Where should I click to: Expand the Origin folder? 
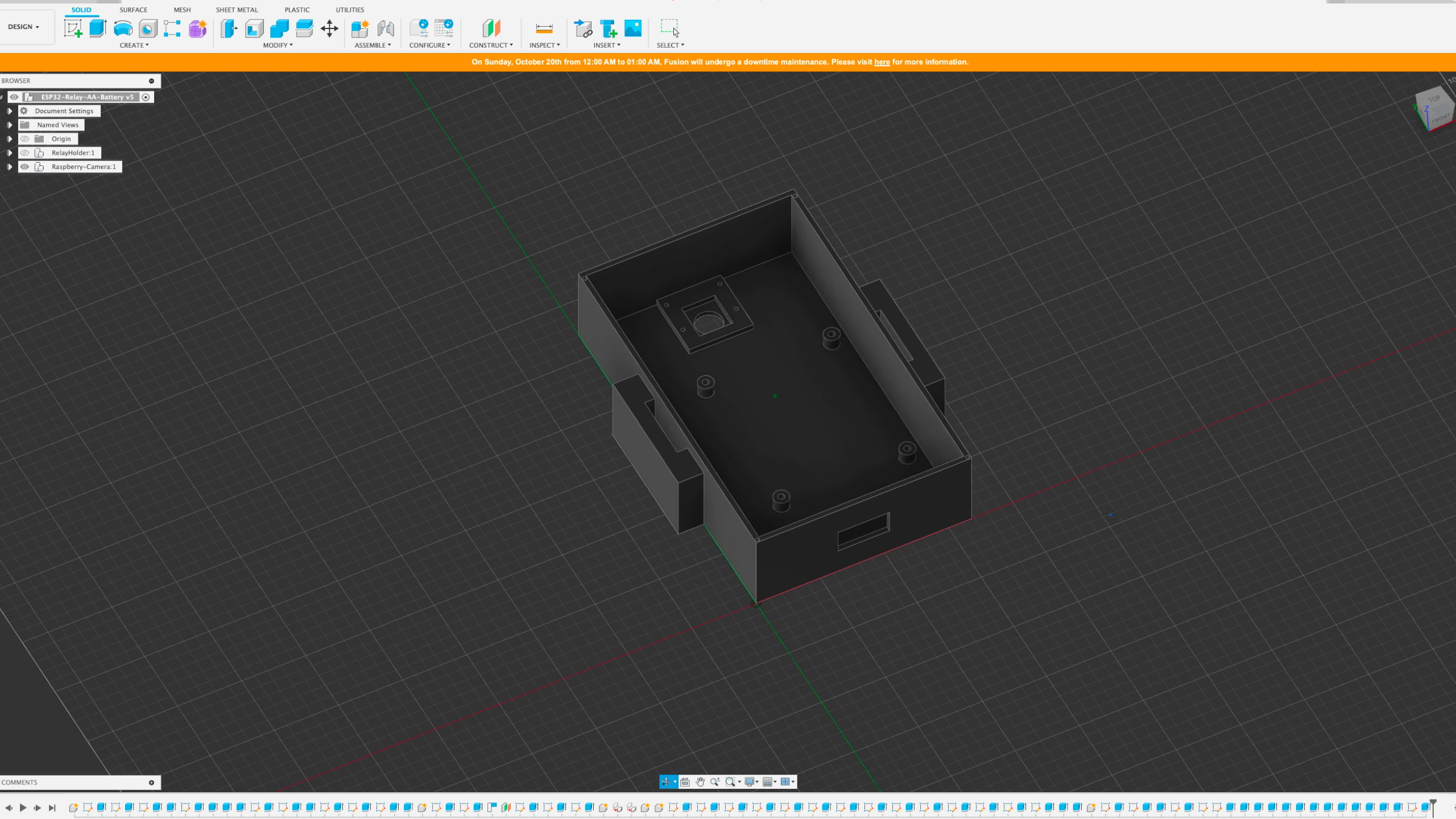(9, 138)
